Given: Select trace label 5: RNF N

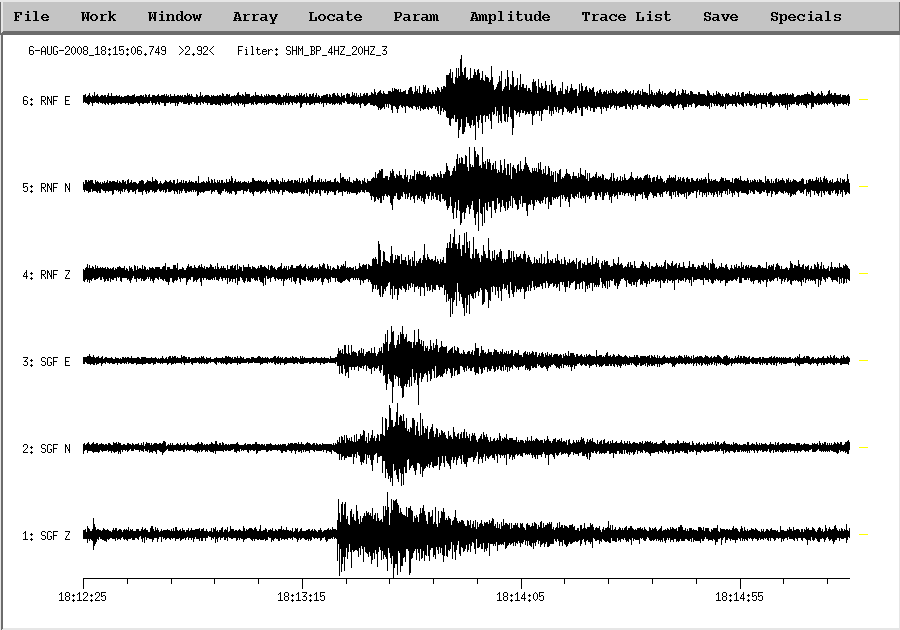Looking at the screenshot, I should point(46,187).
